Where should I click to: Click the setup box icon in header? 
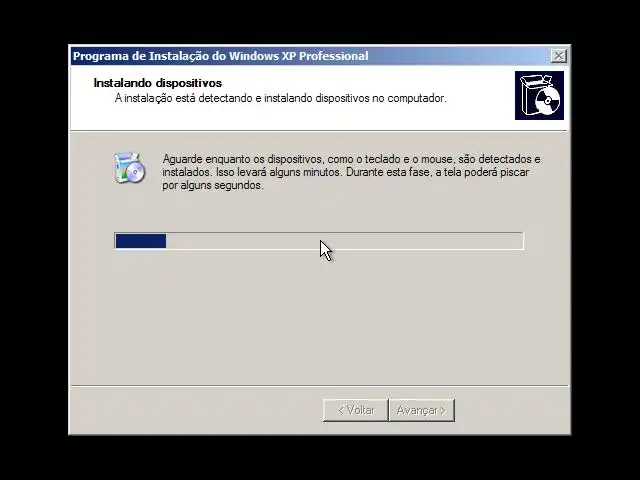point(539,96)
